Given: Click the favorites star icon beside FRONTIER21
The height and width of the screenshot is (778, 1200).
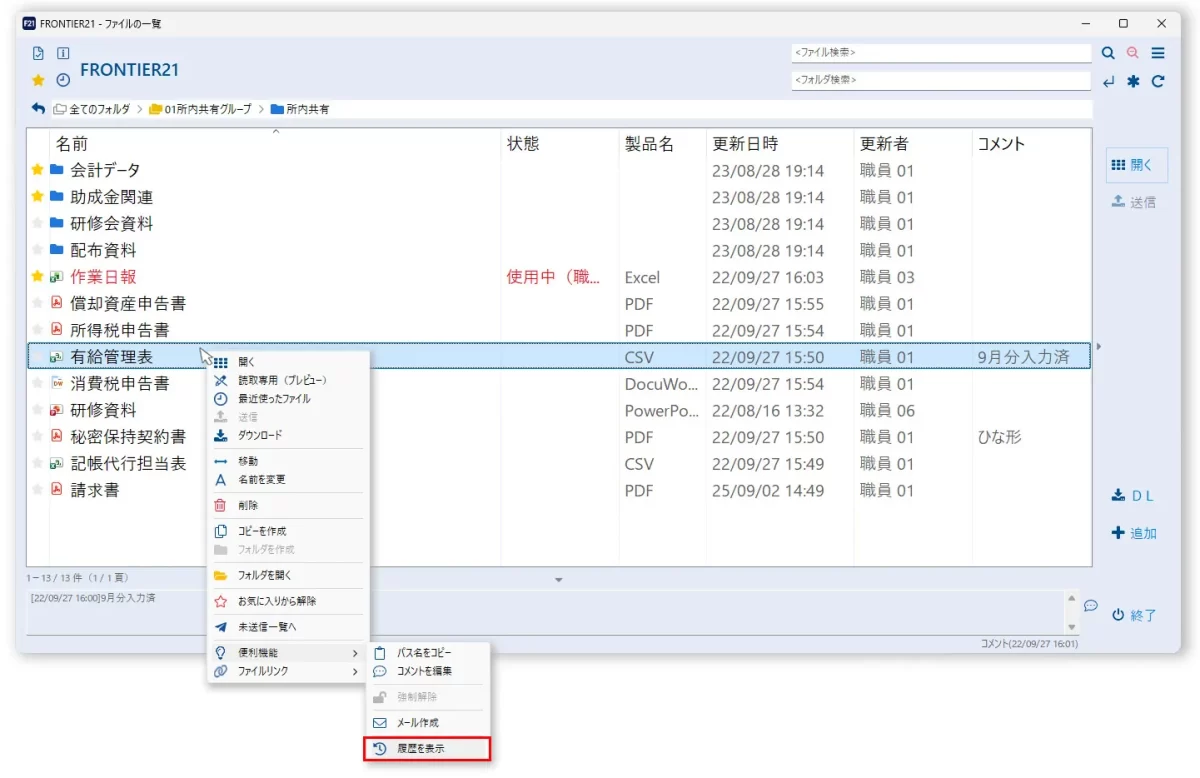Looking at the screenshot, I should [x=38, y=80].
